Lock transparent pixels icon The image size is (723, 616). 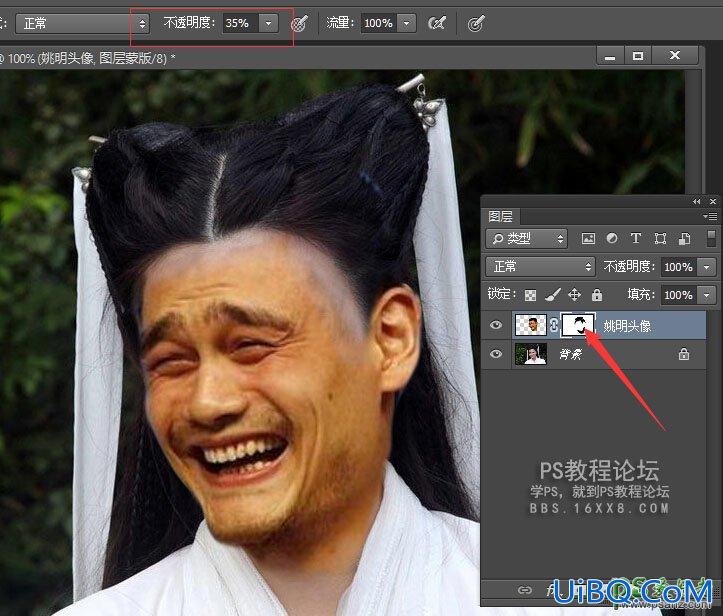(x=530, y=295)
